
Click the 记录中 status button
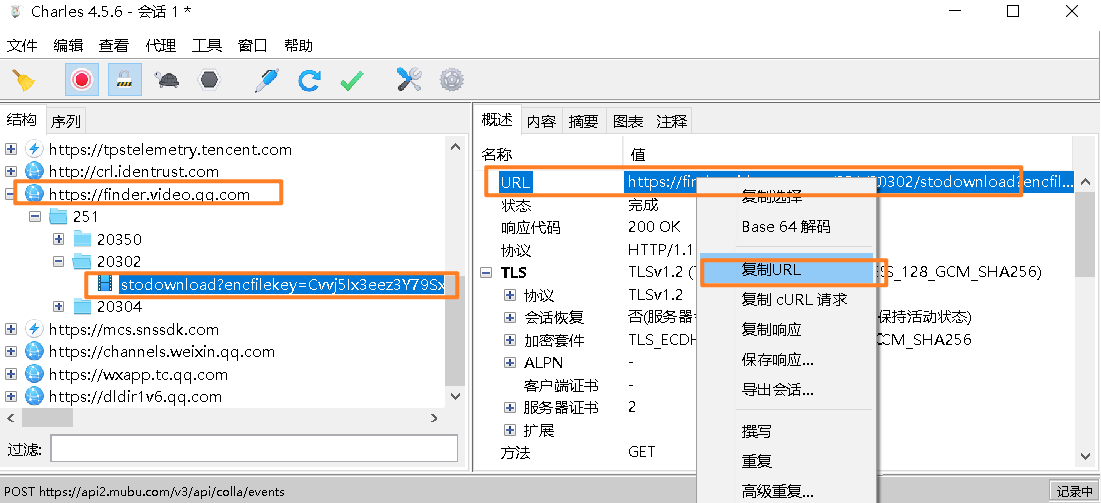point(1073,491)
